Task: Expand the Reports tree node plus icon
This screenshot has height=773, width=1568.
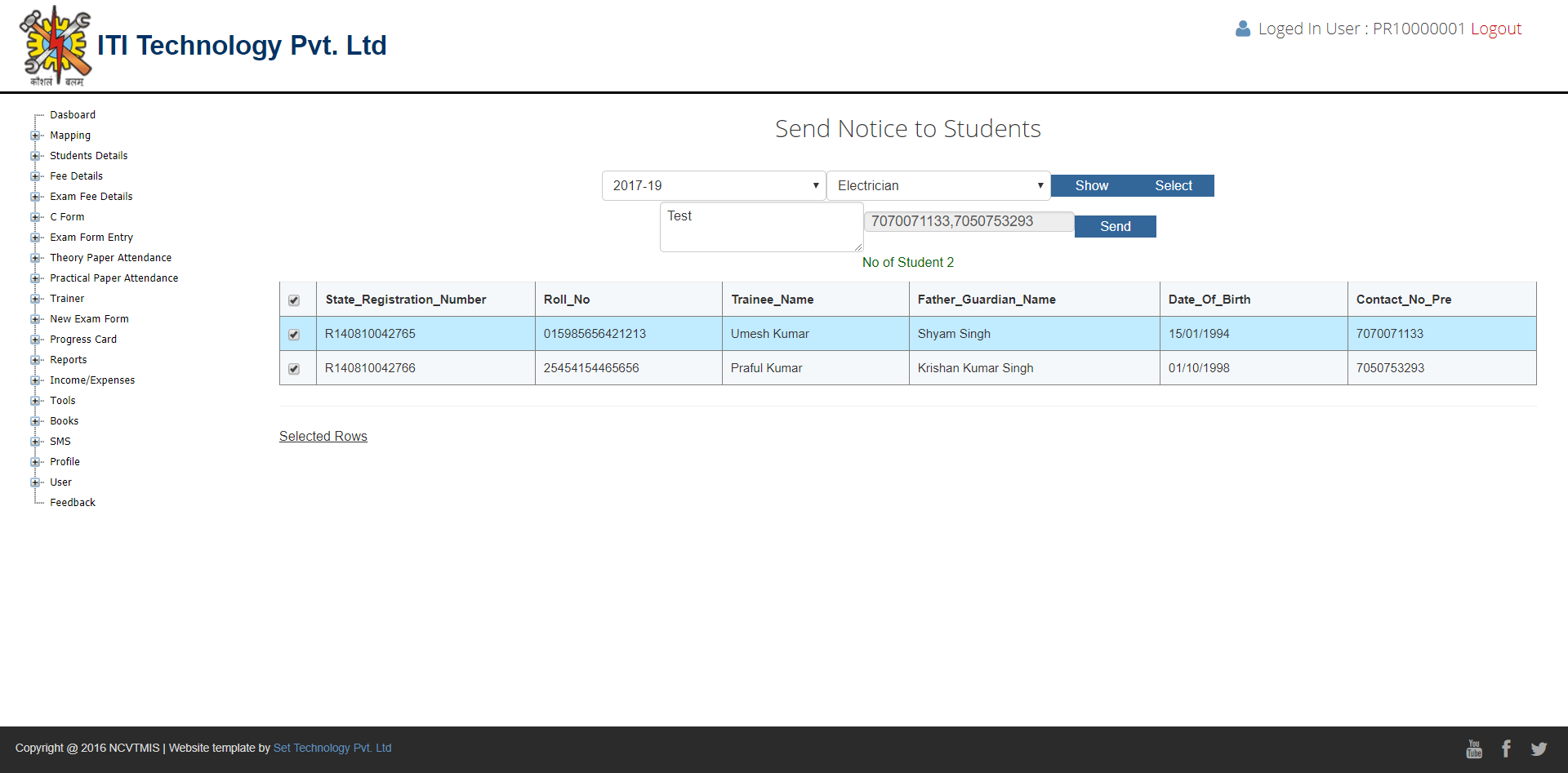Action: (x=35, y=360)
